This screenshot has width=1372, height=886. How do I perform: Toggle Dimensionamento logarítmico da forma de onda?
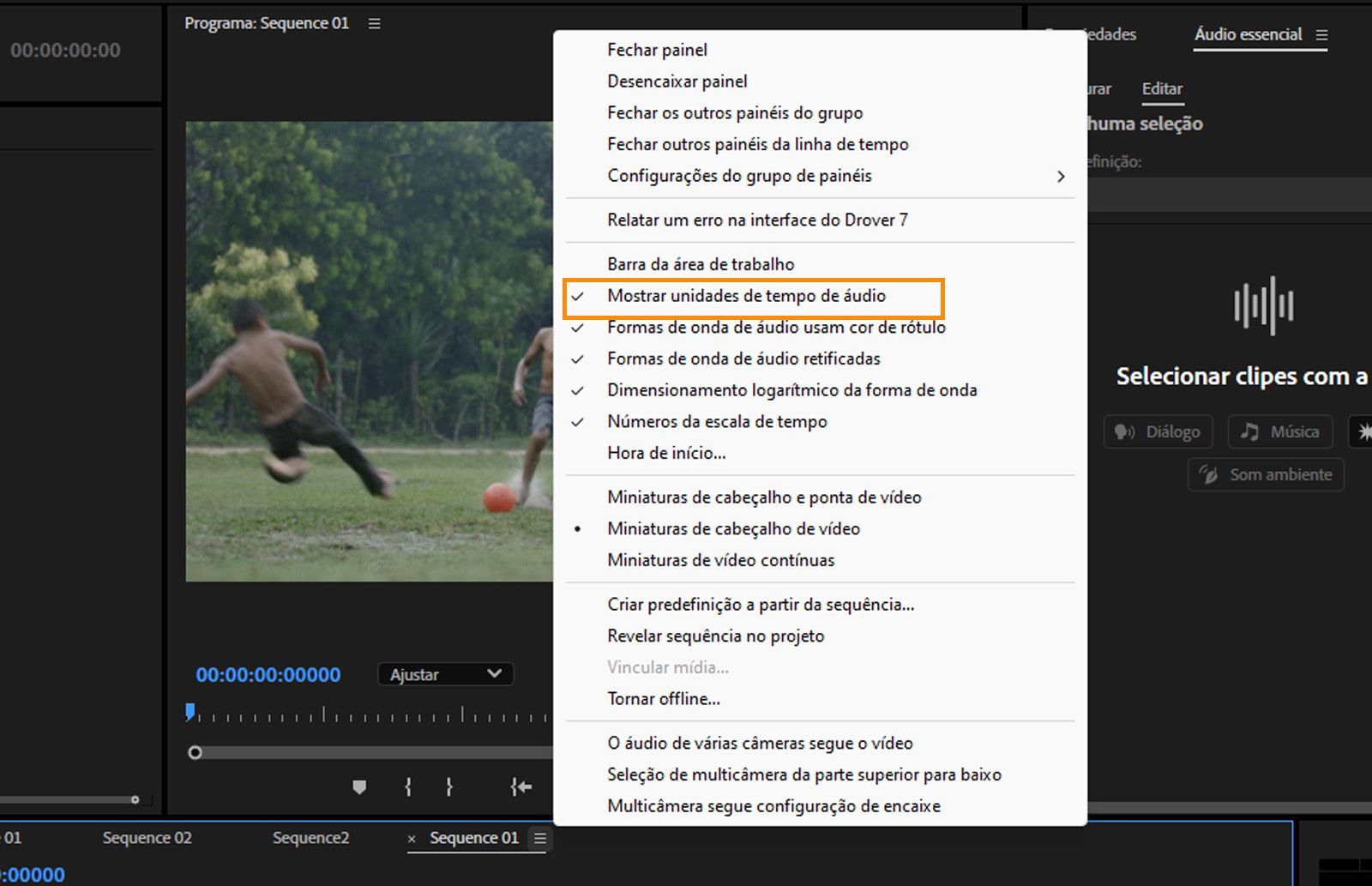point(791,389)
